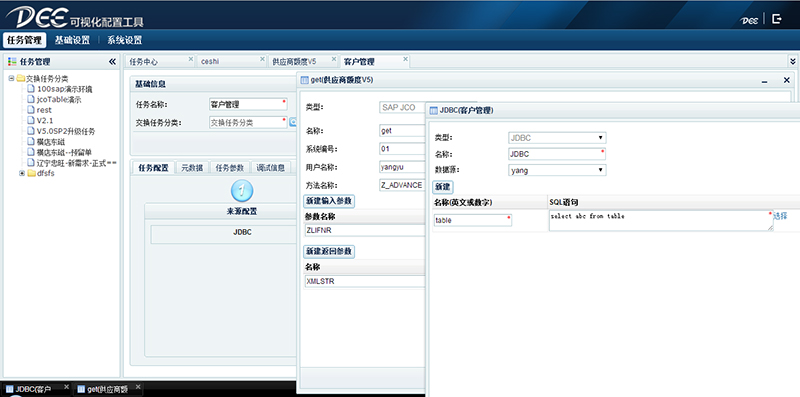Viewport: 800px width, 397px height.
Task: Click the file icon beside rest
Action: click(x=31, y=110)
